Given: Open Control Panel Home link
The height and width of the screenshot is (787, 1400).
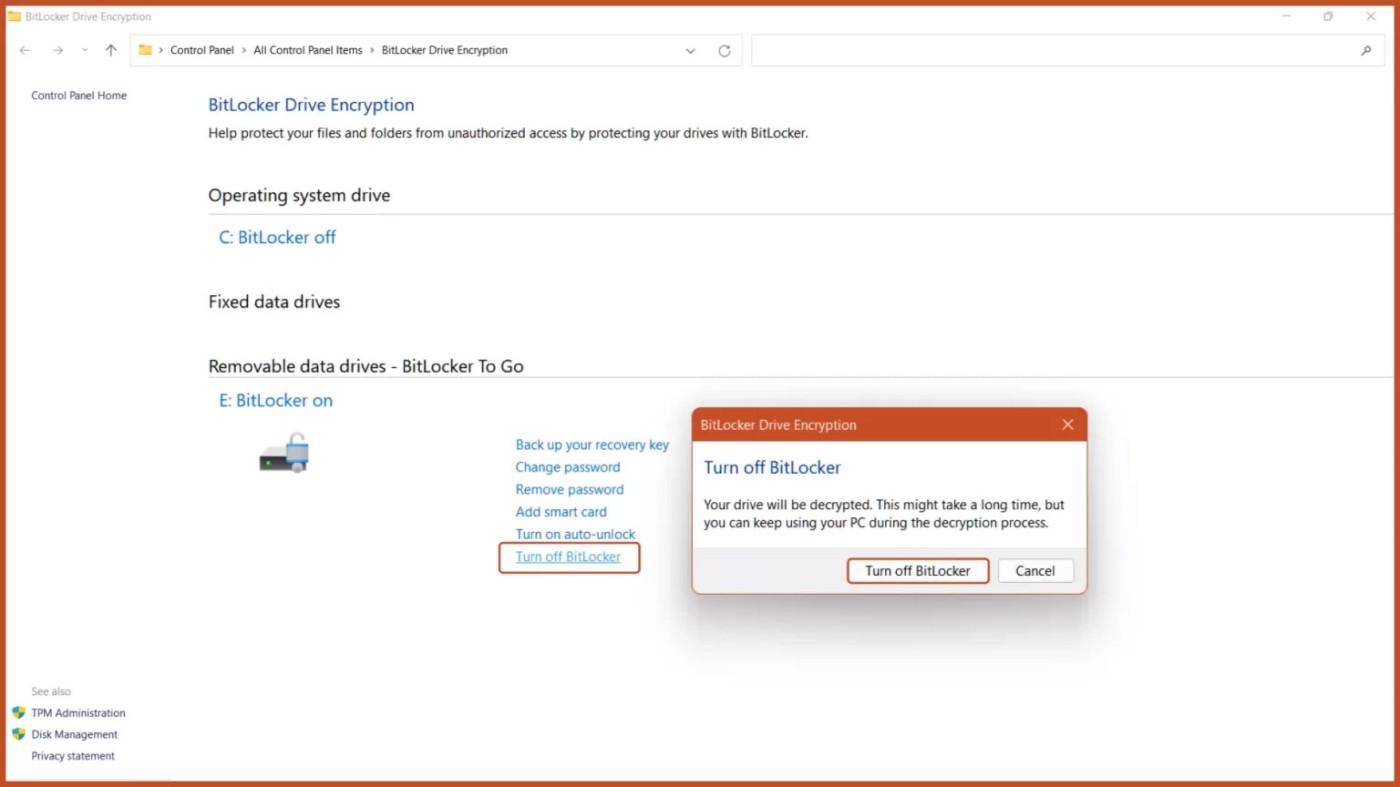Looking at the screenshot, I should 79,96.
